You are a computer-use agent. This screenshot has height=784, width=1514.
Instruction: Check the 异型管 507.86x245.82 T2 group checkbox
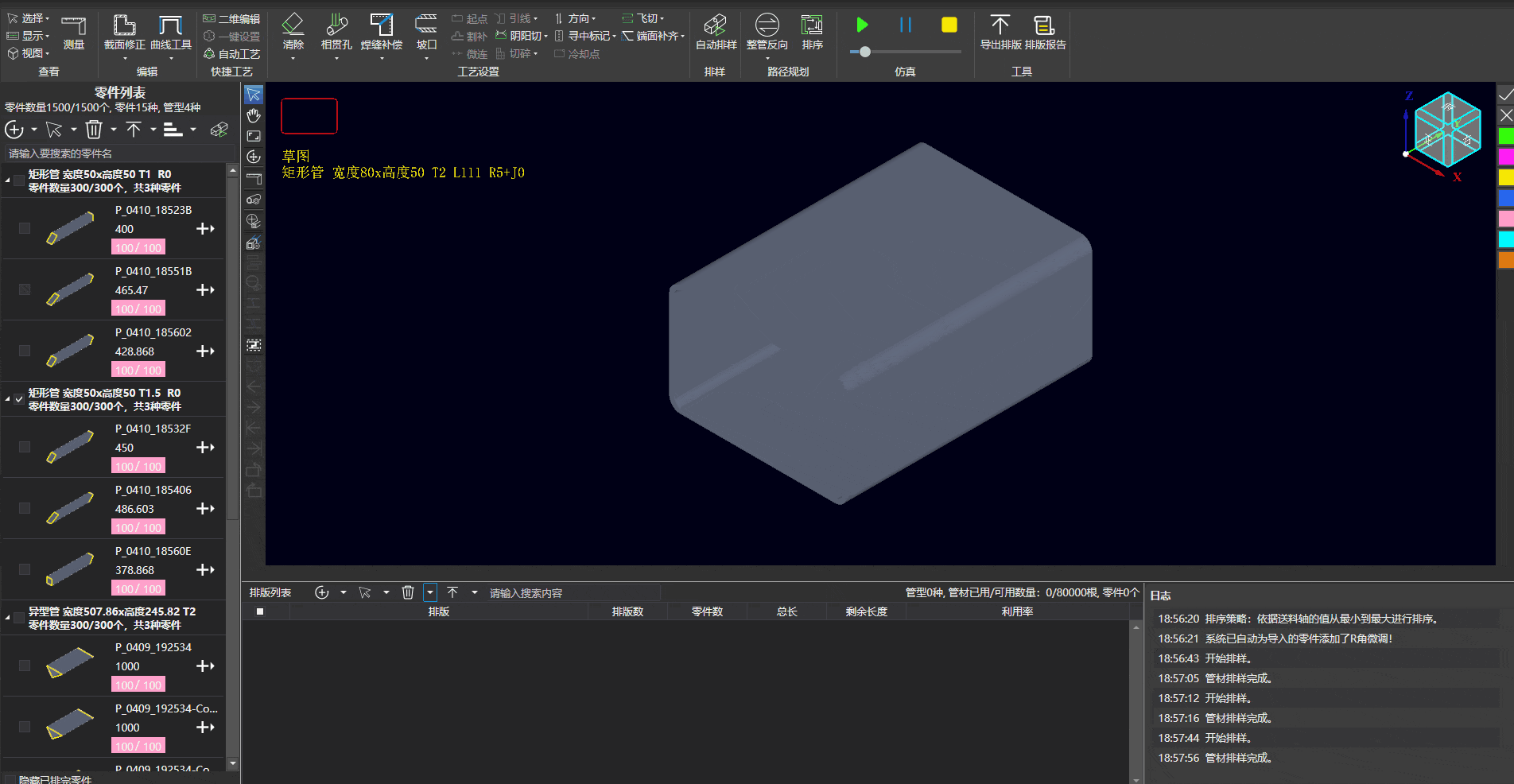(x=19, y=618)
